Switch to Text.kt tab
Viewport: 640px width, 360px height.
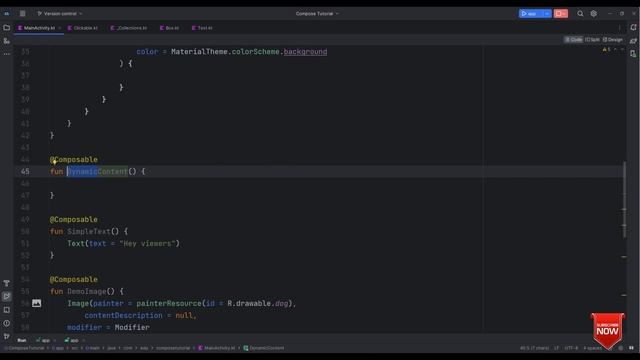point(202,28)
